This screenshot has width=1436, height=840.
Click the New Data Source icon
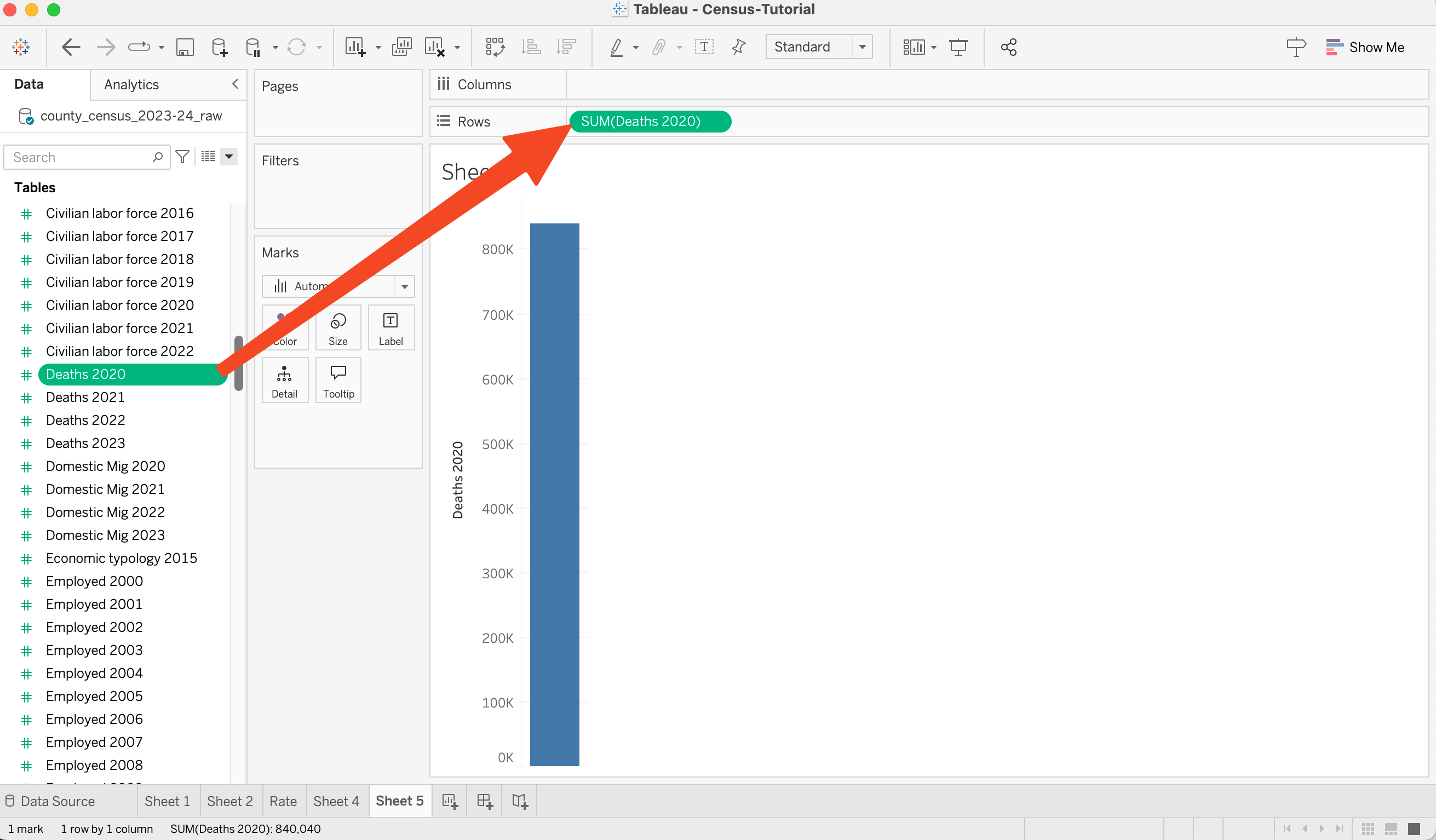[x=220, y=47]
